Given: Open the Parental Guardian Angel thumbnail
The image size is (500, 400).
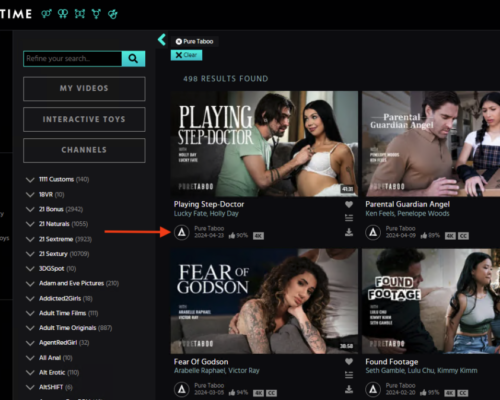Looking at the screenshot, I should point(431,144).
